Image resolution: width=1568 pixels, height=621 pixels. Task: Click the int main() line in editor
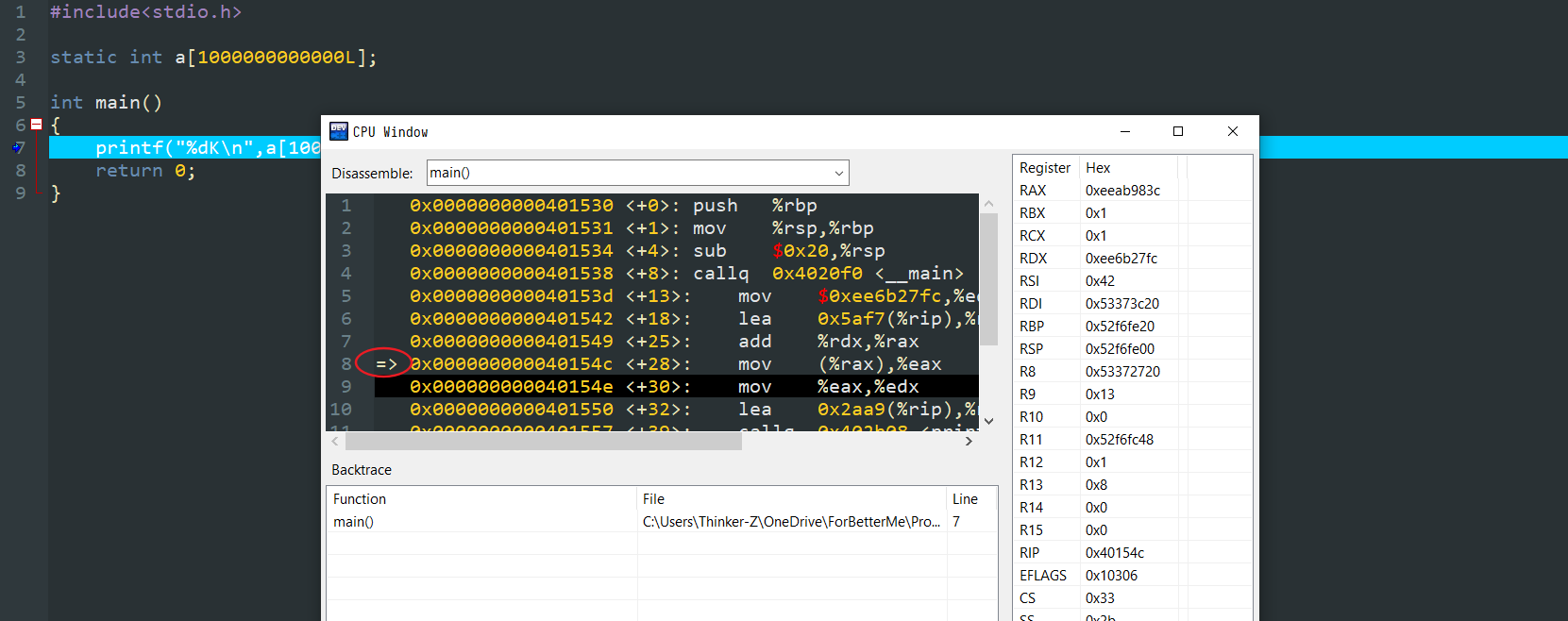point(106,102)
